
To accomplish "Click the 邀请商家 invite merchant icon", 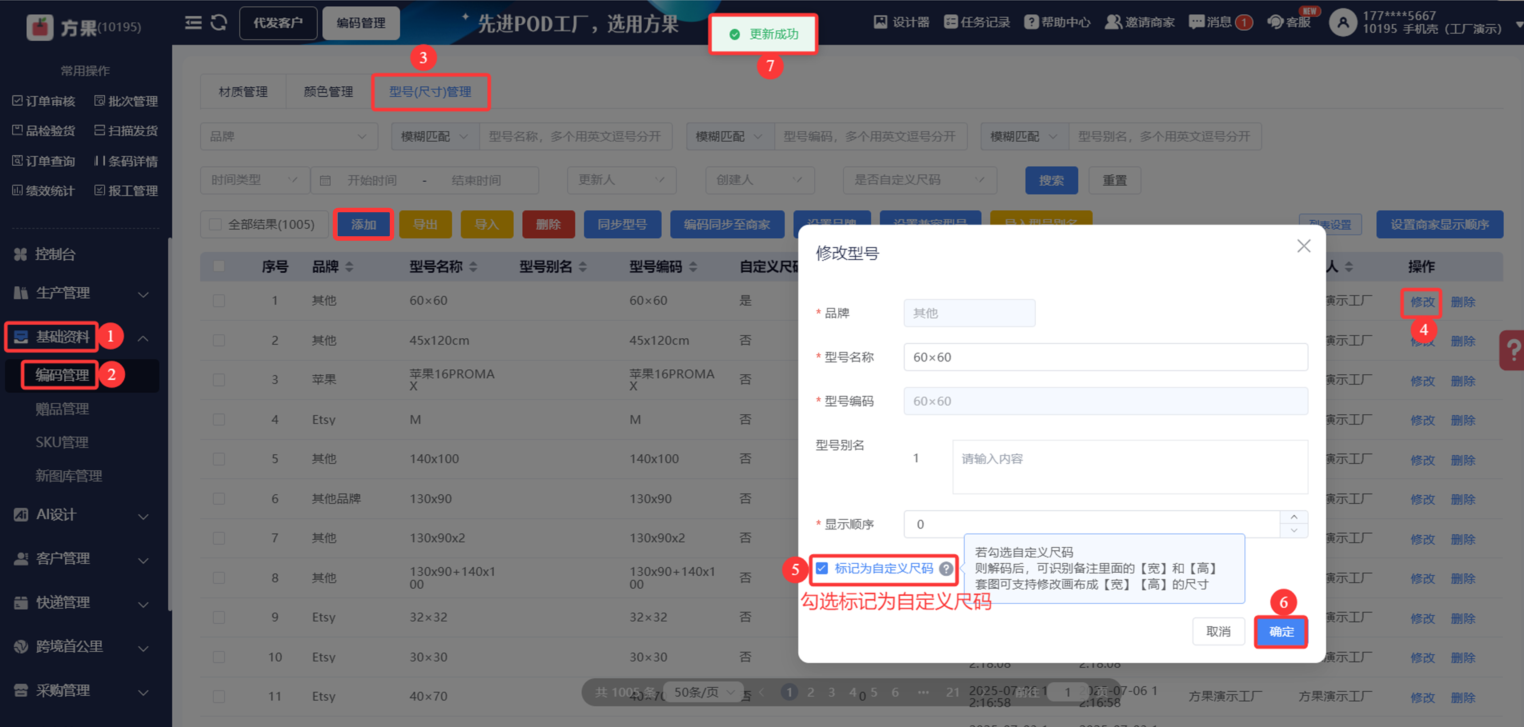I will 1113,22.
